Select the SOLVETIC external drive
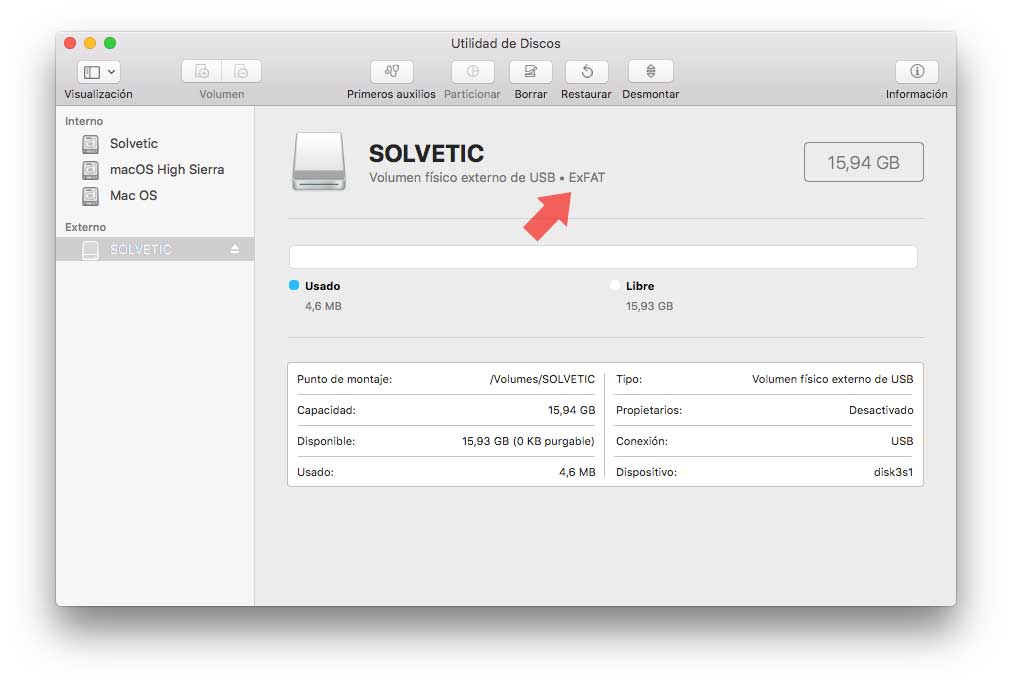 (x=155, y=249)
